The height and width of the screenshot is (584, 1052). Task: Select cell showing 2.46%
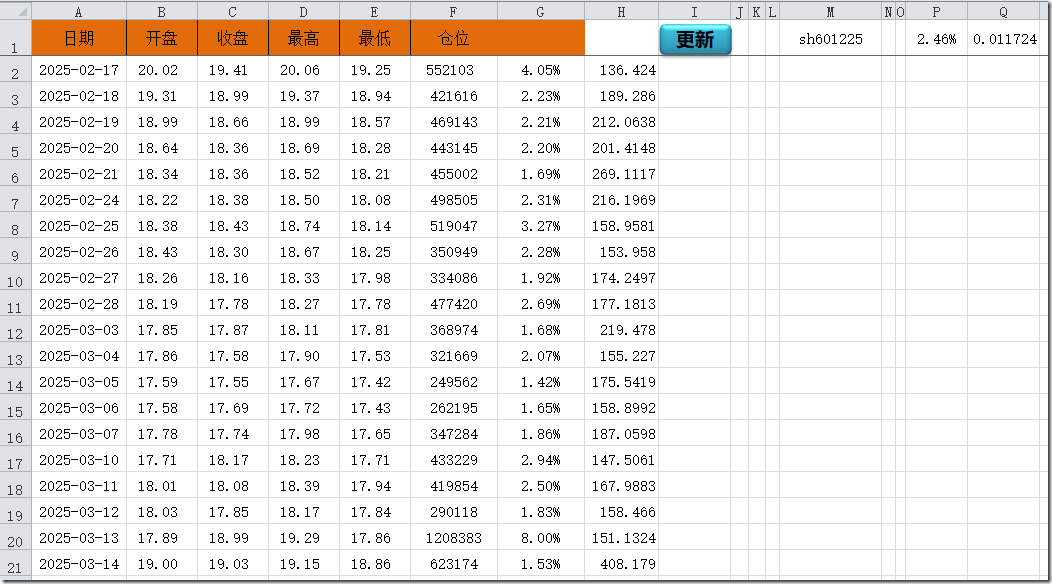(937, 39)
